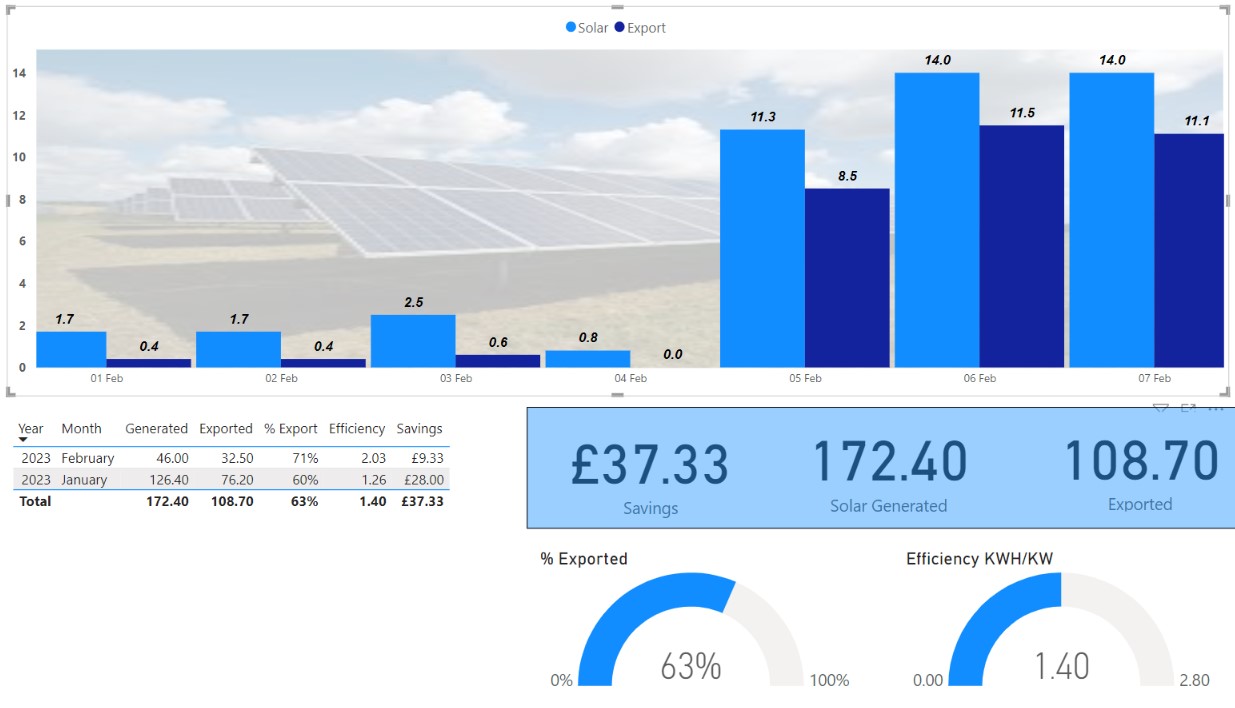
Task: Sort table by the Month column header
Action: coord(81,428)
